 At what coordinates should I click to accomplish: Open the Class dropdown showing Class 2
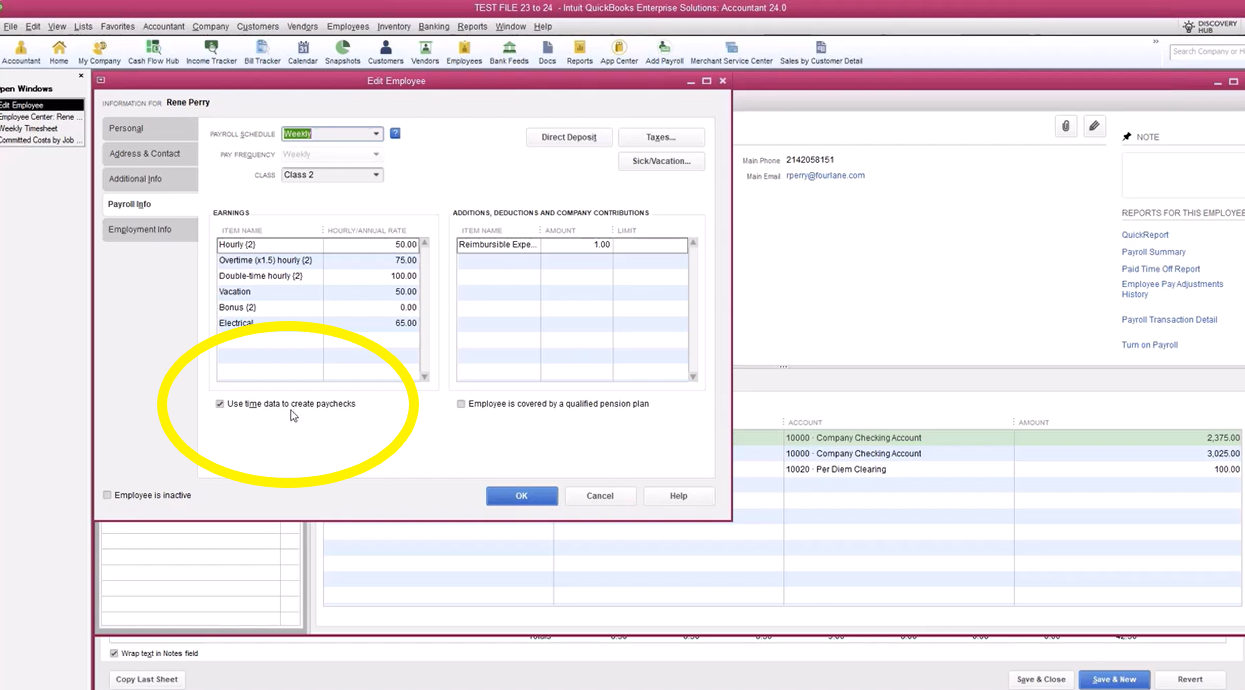click(x=376, y=175)
